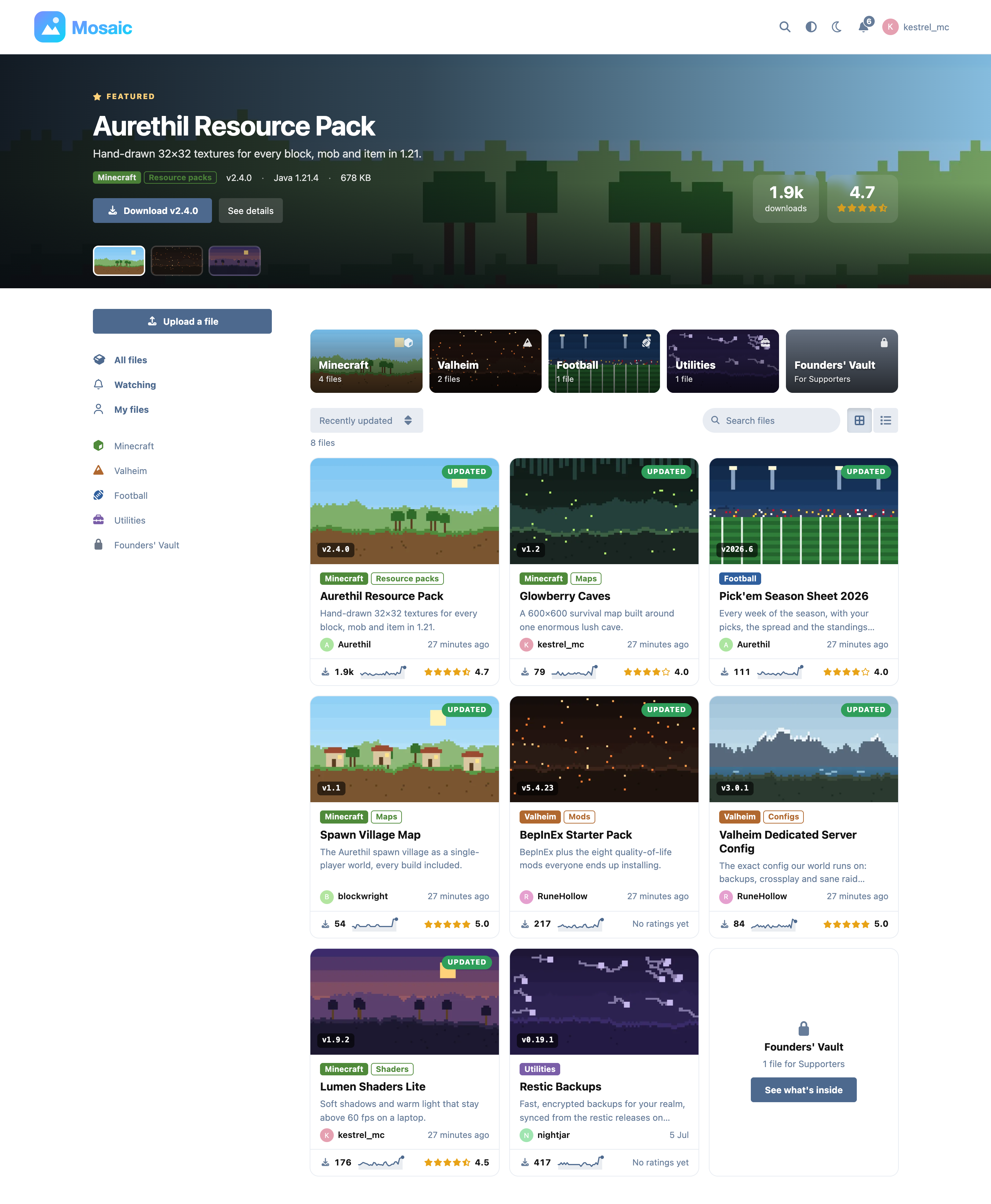Select the Minecraft sidebar category
The image size is (991, 1204).
tap(182, 445)
